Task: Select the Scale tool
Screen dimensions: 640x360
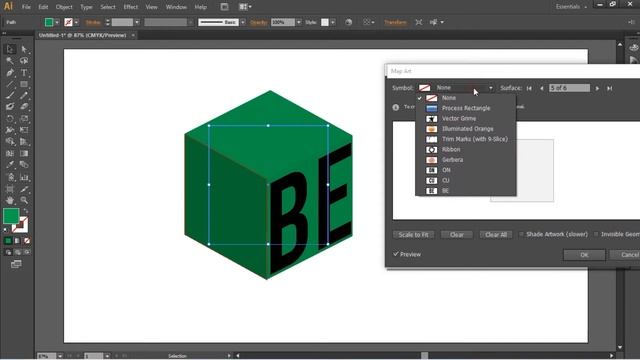Action: pyautogui.click(x=24, y=118)
